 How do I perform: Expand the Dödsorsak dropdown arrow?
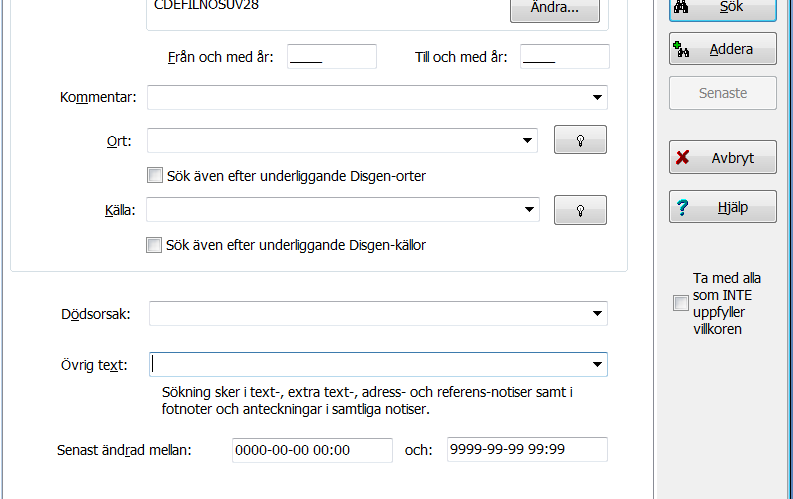(x=597, y=313)
